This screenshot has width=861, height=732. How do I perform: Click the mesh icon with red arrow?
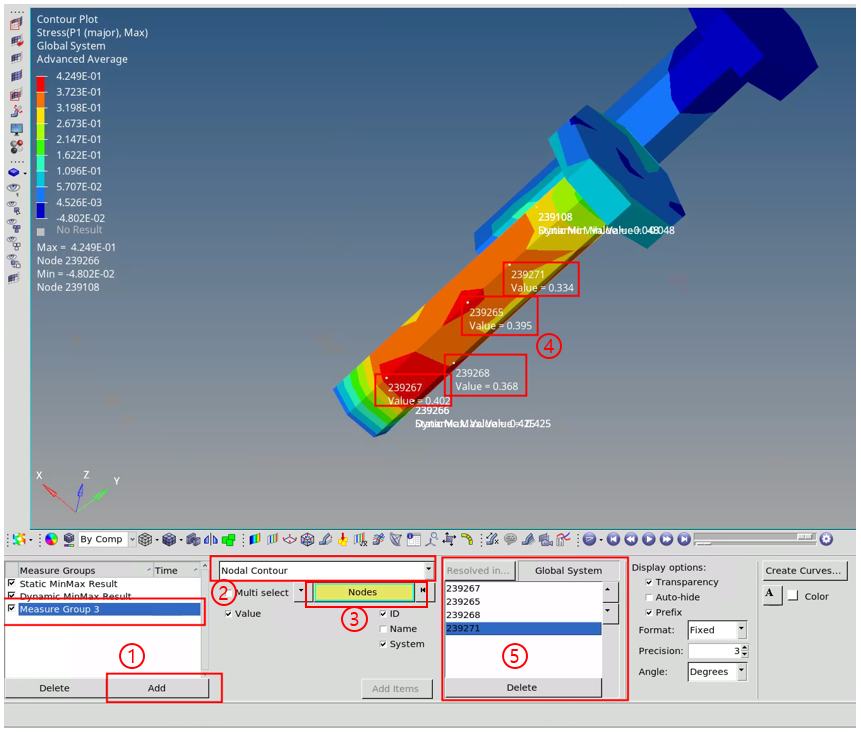16,41
